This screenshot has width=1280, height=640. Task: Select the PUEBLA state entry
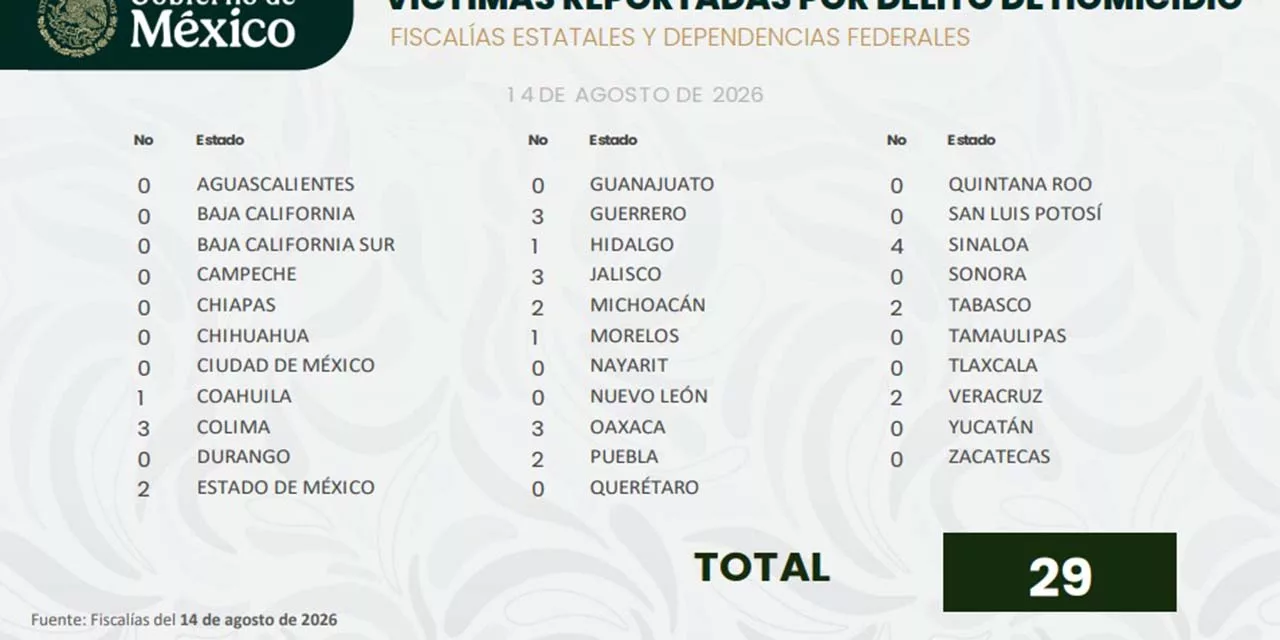tap(624, 457)
